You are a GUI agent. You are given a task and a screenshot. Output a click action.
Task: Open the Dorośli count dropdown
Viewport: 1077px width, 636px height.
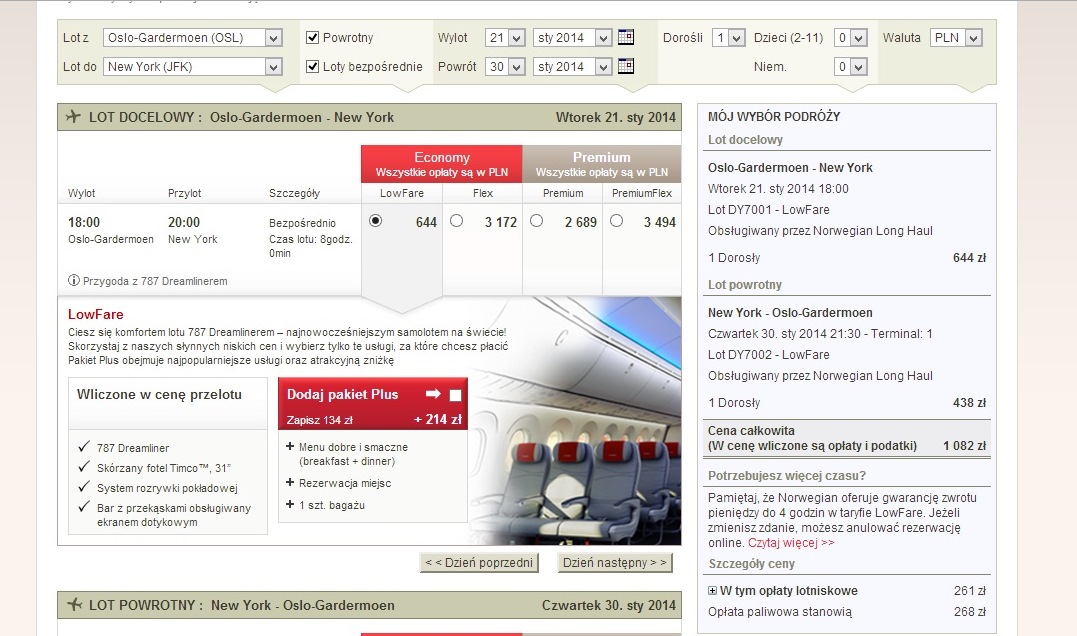tap(728, 38)
